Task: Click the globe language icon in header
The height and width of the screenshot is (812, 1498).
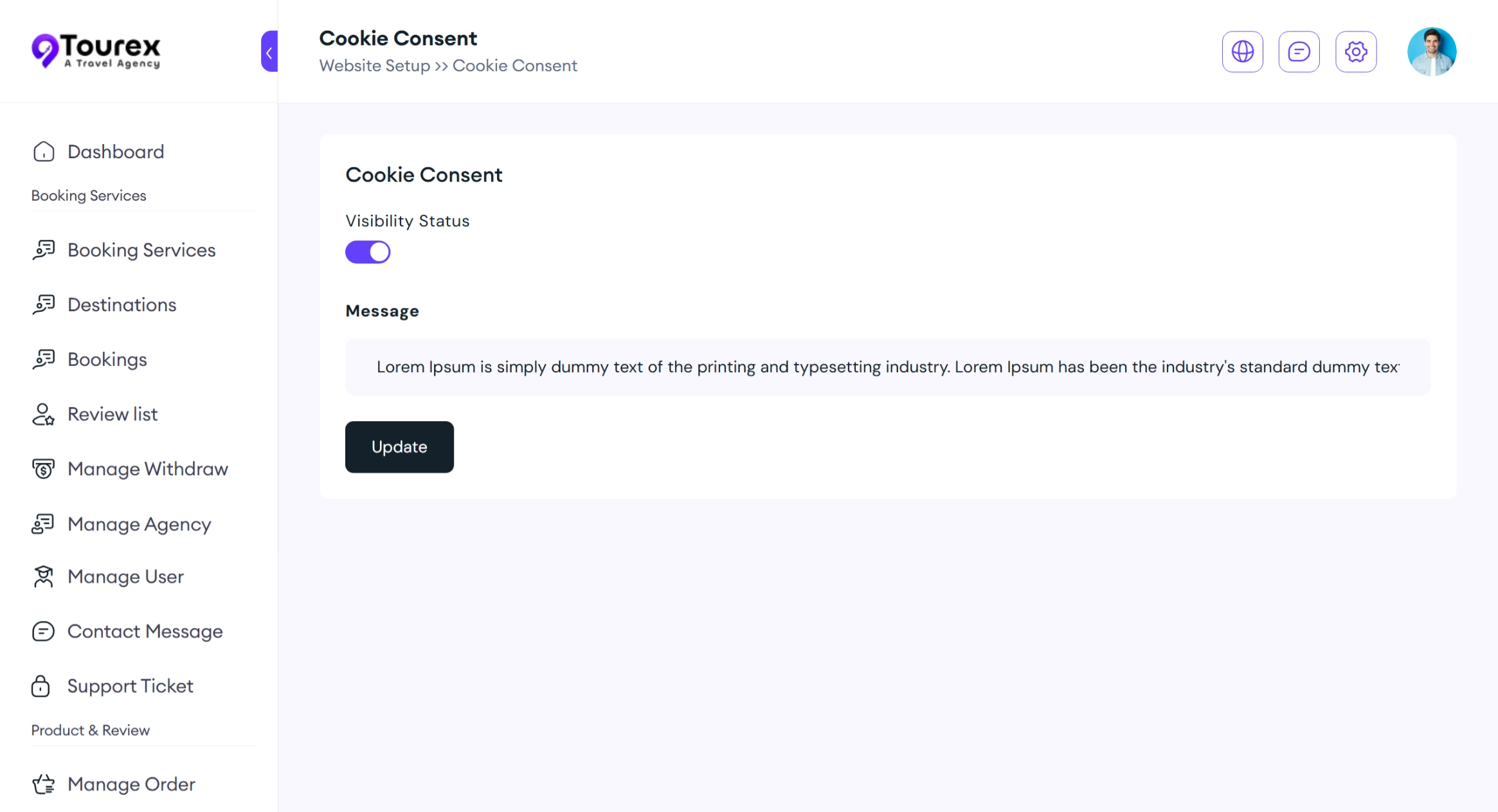Action: point(1242,51)
